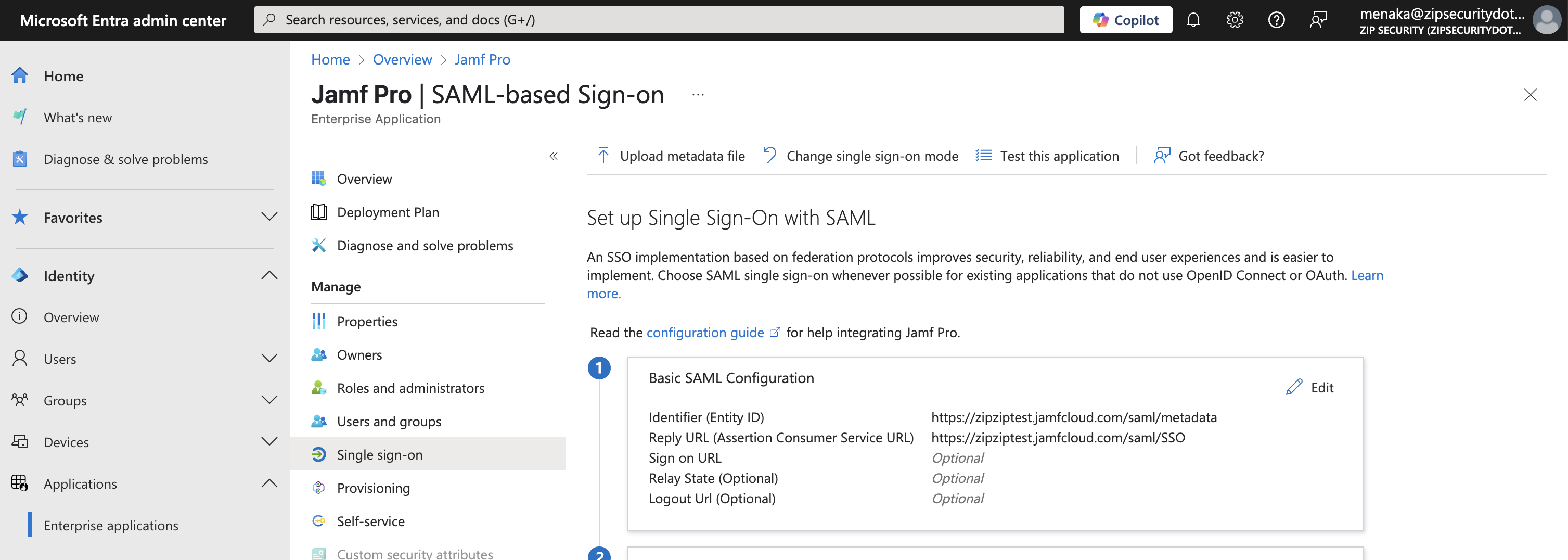Screen dimensions: 1568x560
Task: Click the Owners people icon
Action: pos(319,354)
